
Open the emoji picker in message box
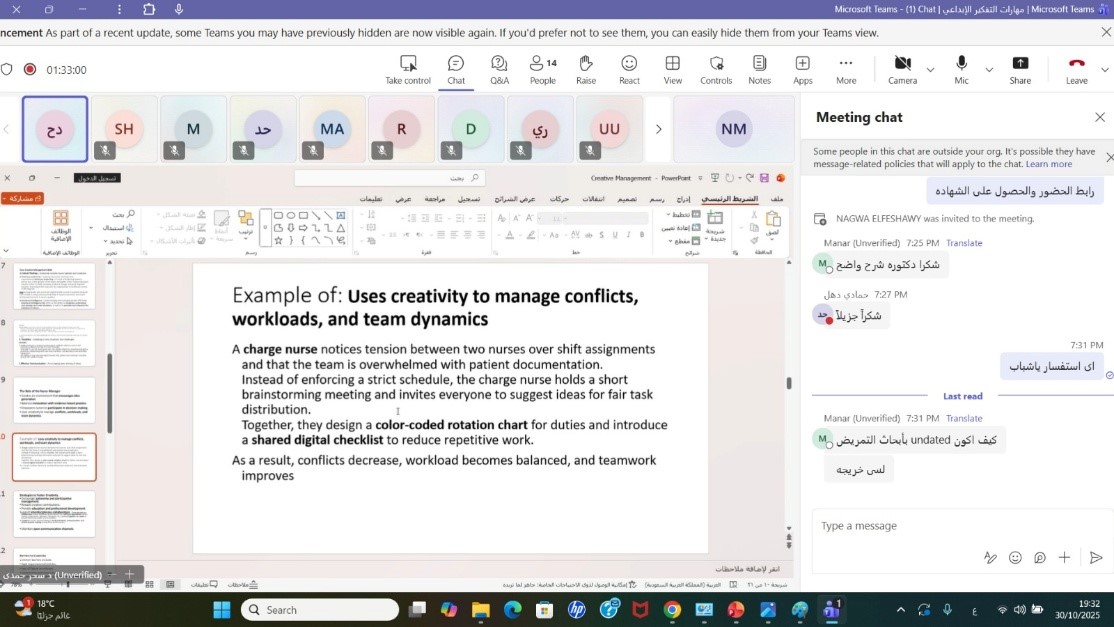[1015, 558]
